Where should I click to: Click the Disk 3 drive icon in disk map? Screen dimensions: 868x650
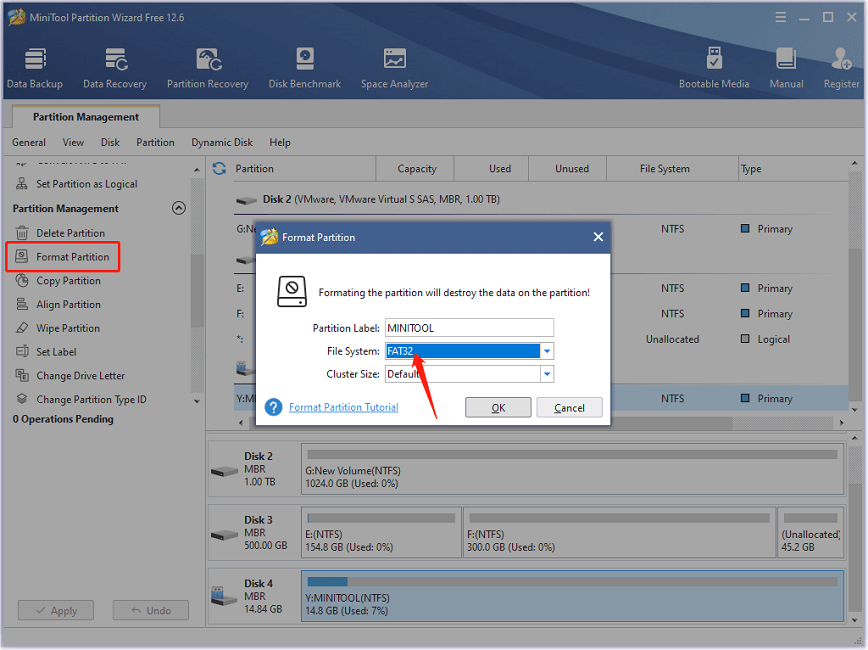click(x=224, y=535)
